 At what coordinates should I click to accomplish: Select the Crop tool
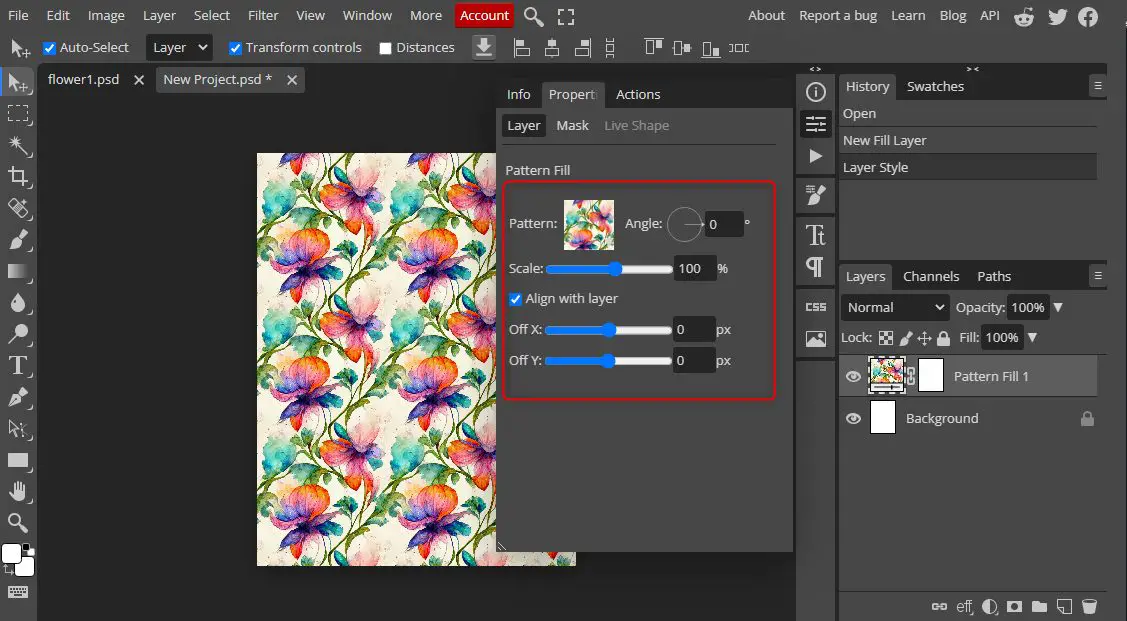click(x=18, y=176)
